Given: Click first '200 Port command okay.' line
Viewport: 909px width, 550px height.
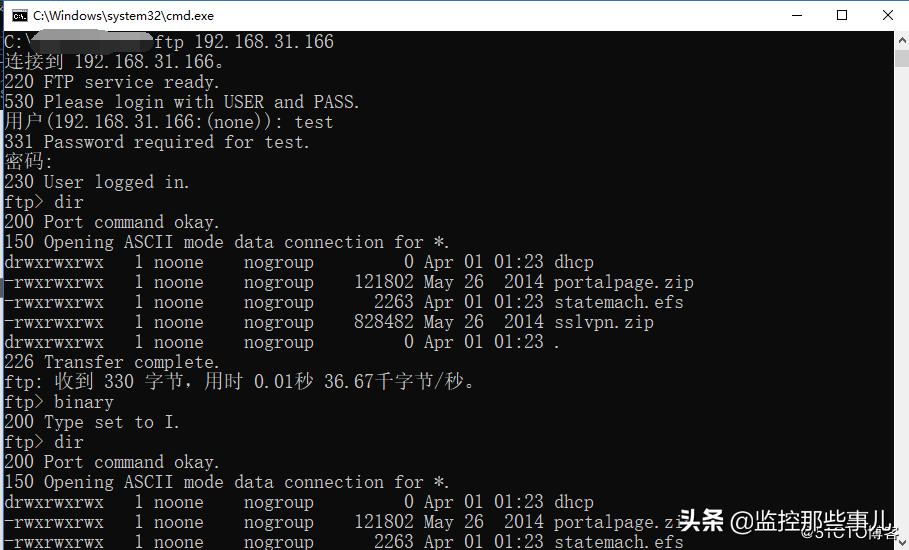Looking at the screenshot, I should point(112,222).
